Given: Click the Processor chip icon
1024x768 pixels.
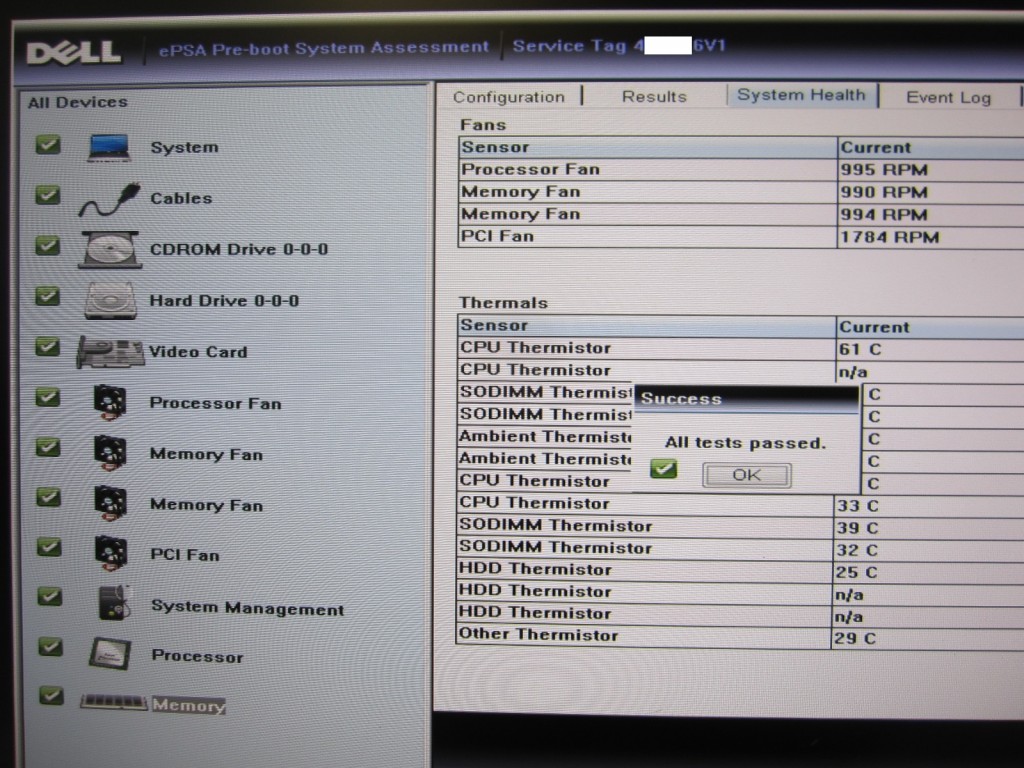Looking at the screenshot, I should [x=110, y=654].
